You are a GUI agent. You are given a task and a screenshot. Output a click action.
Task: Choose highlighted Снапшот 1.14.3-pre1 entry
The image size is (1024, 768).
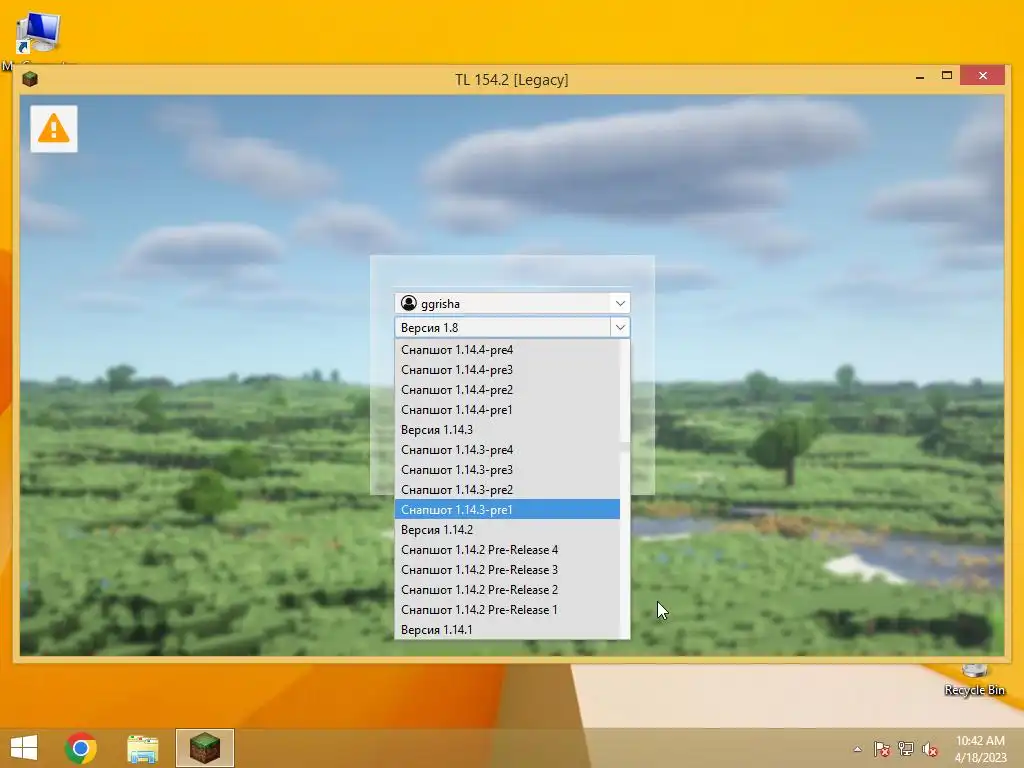507,509
